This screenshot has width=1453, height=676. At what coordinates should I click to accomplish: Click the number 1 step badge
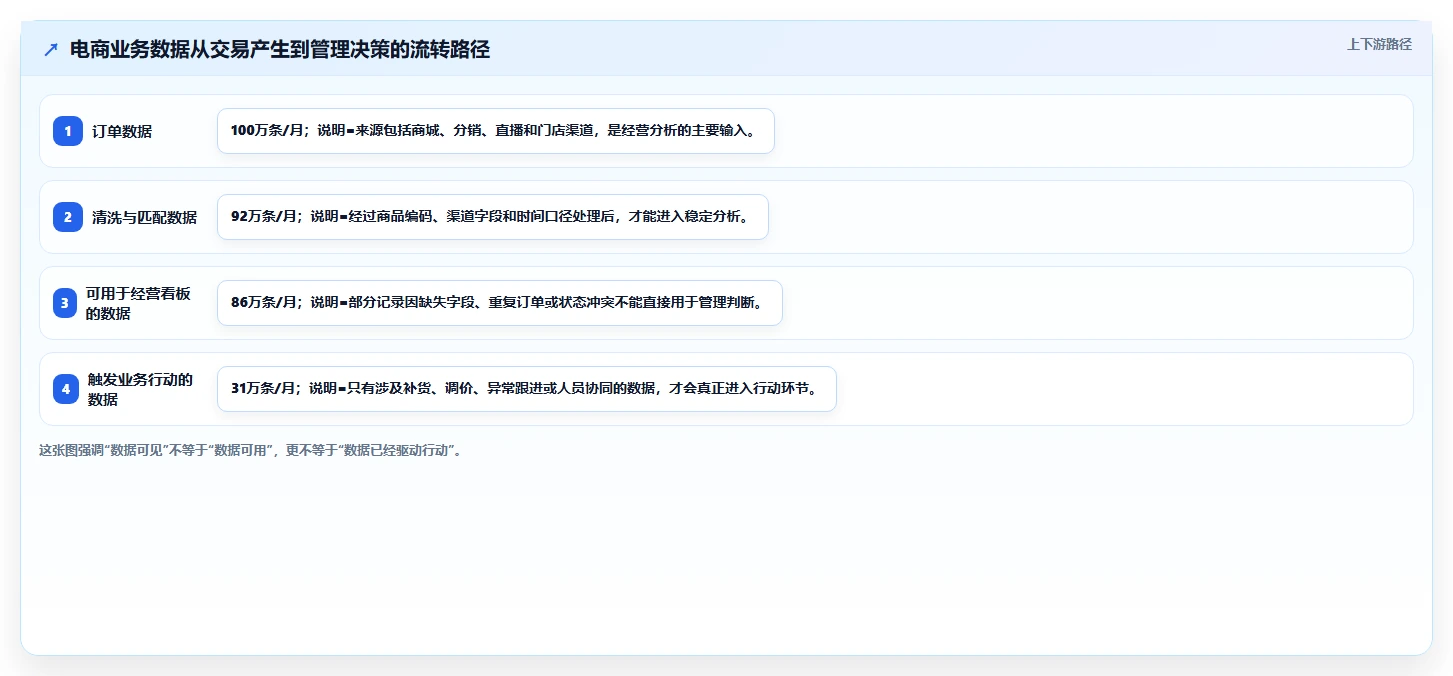(x=67, y=131)
